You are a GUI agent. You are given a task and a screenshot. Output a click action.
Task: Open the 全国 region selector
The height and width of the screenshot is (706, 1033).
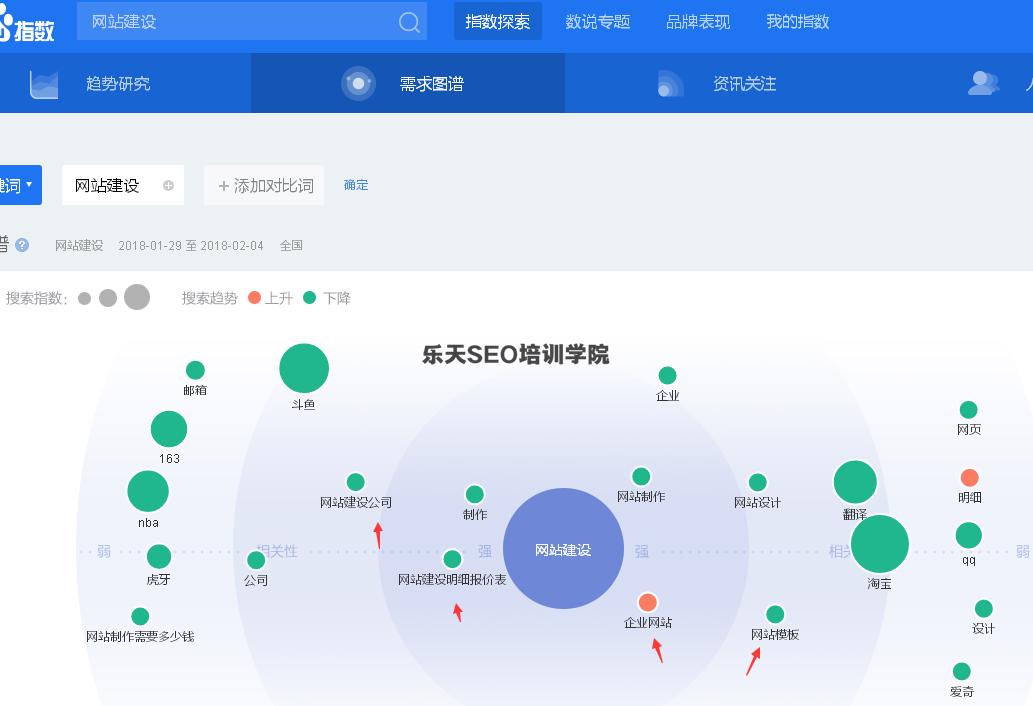click(291, 246)
